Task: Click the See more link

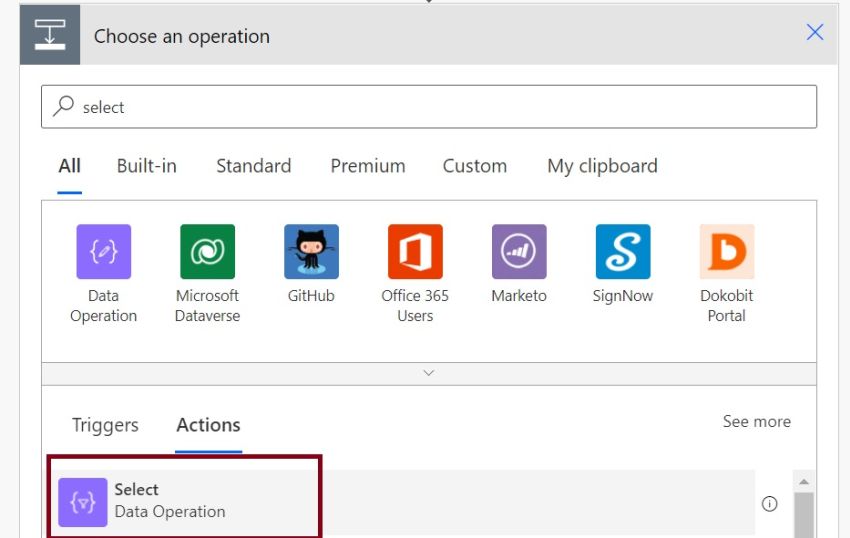Action: click(x=757, y=421)
